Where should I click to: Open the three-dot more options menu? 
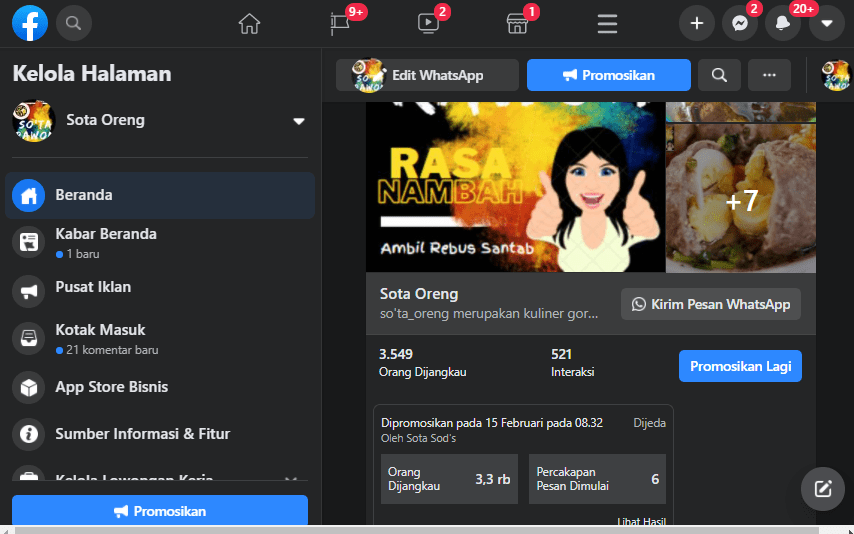coord(769,75)
